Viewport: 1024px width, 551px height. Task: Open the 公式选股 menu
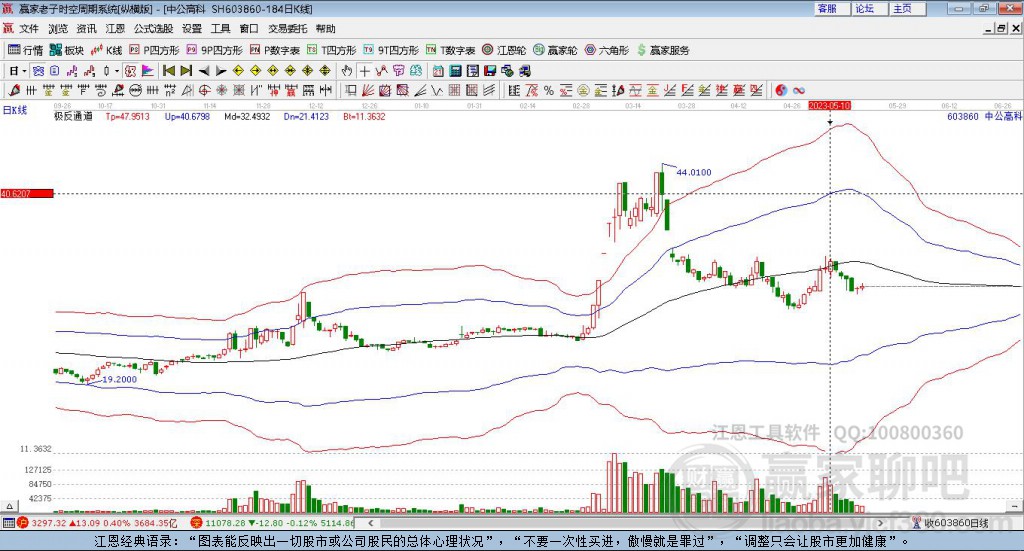pyautogui.click(x=153, y=29)
